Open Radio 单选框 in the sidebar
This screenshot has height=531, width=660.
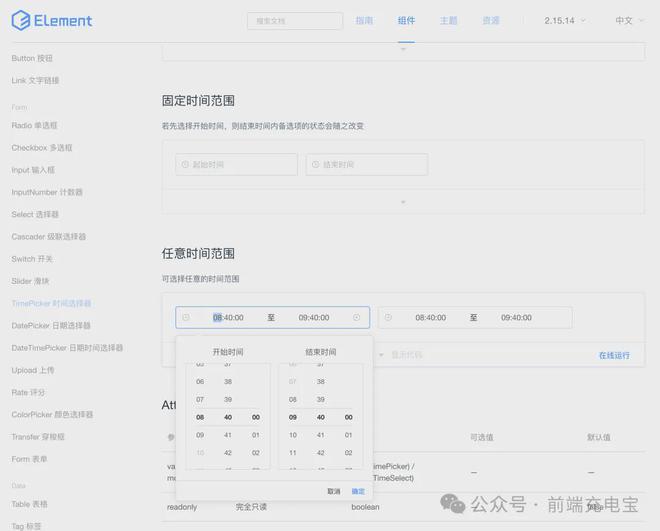tap(34, 125)
